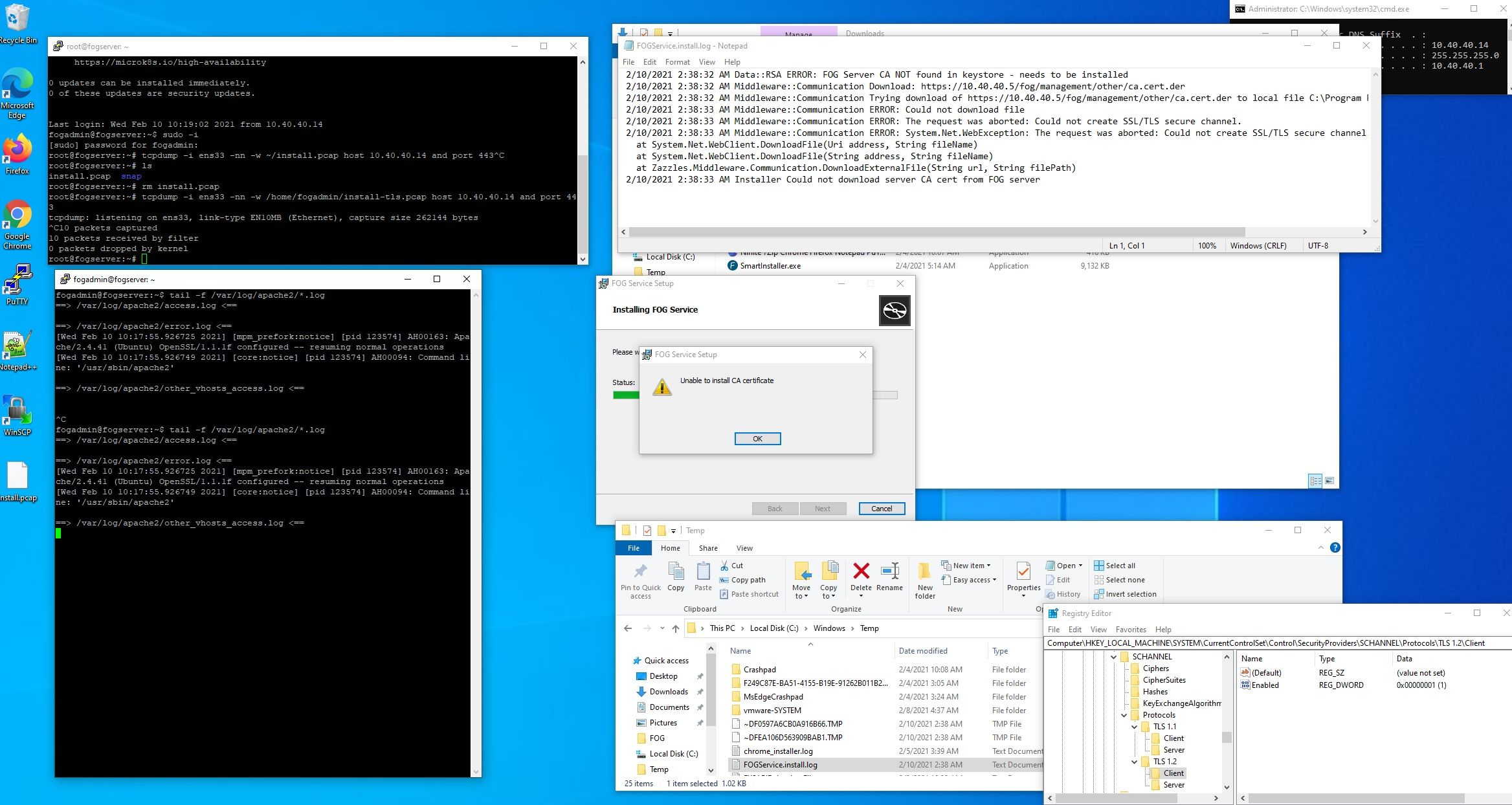Open File tab in Temp Explorer

[634, 548]
